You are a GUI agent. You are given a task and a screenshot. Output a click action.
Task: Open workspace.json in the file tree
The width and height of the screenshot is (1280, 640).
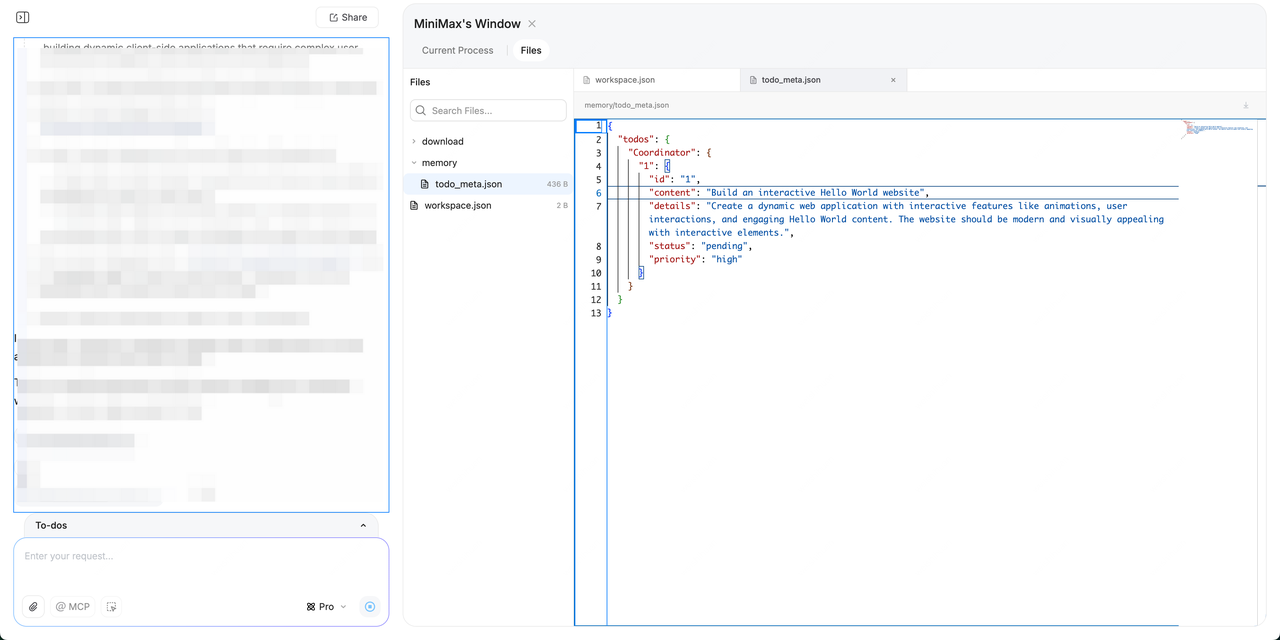coord(457,206)
